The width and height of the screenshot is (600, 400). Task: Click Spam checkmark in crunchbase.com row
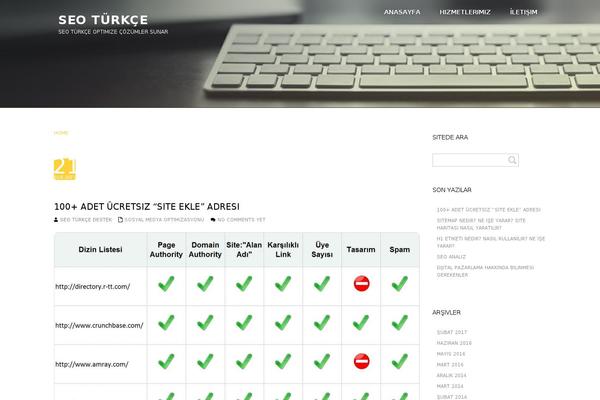pos(399,323)
